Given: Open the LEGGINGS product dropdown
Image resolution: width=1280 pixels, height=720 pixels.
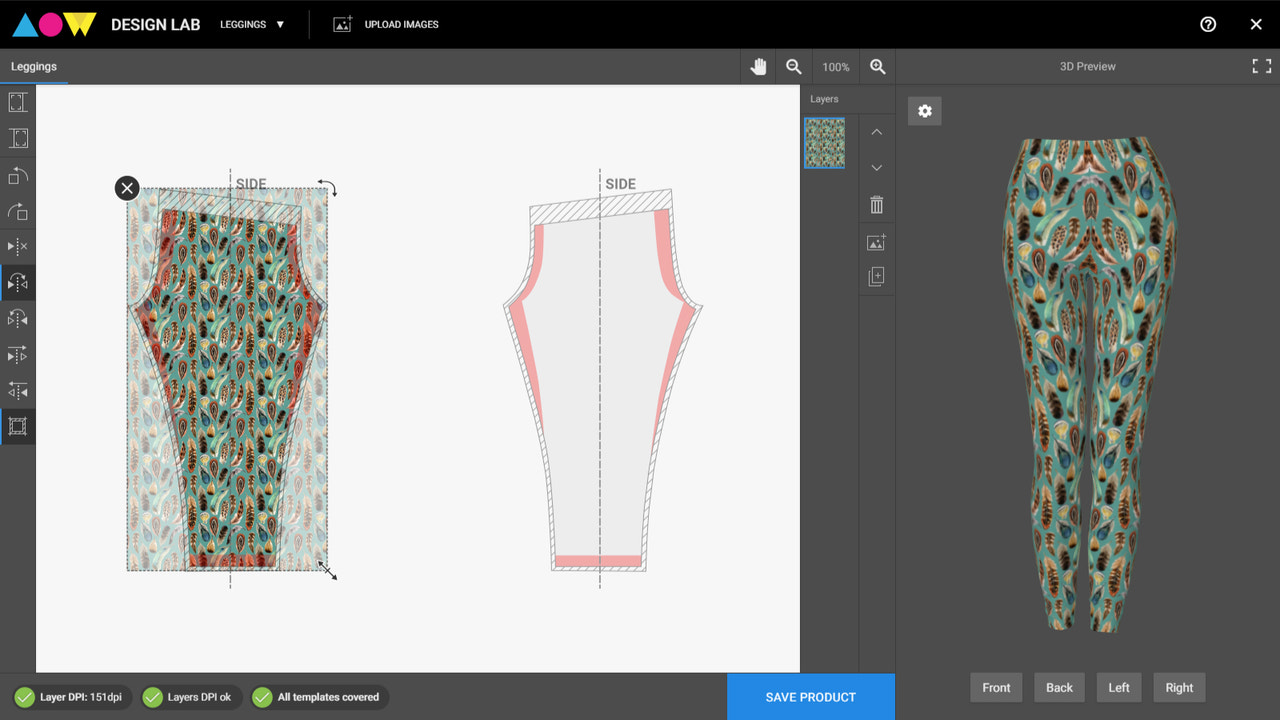Looking at the screenshot, I should click(x=251, y=24).
